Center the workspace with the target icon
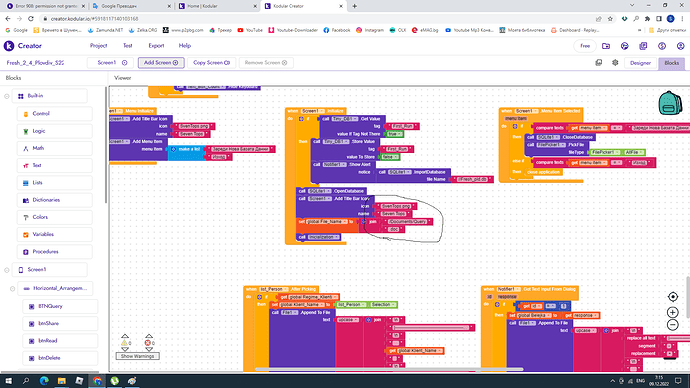This screenshot has height=388, width=690. click(x=672, y=297)
